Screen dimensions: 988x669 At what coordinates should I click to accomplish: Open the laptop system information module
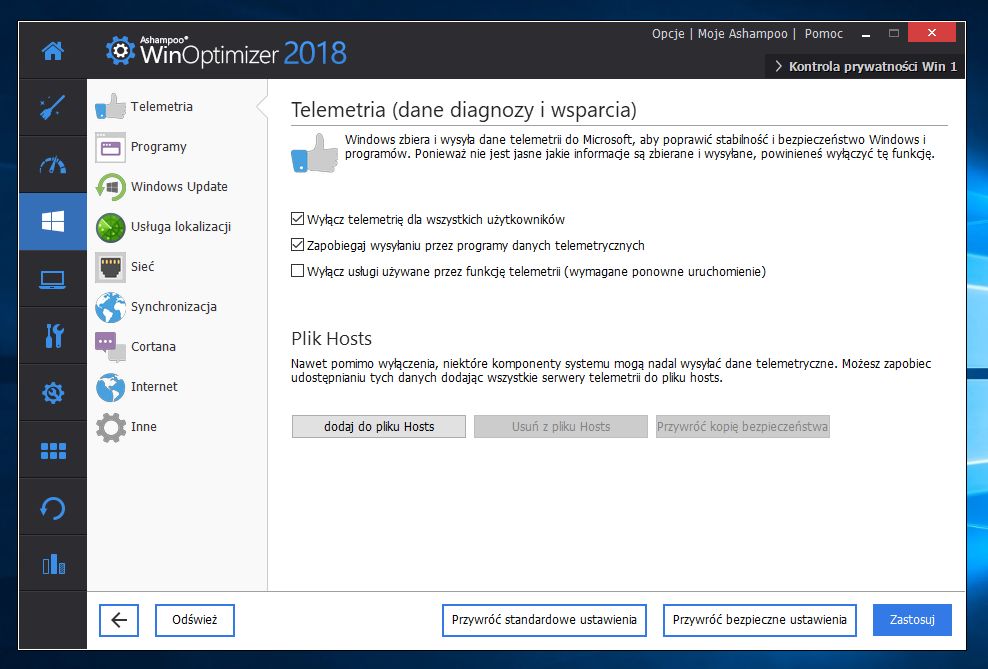pos(53,279)
